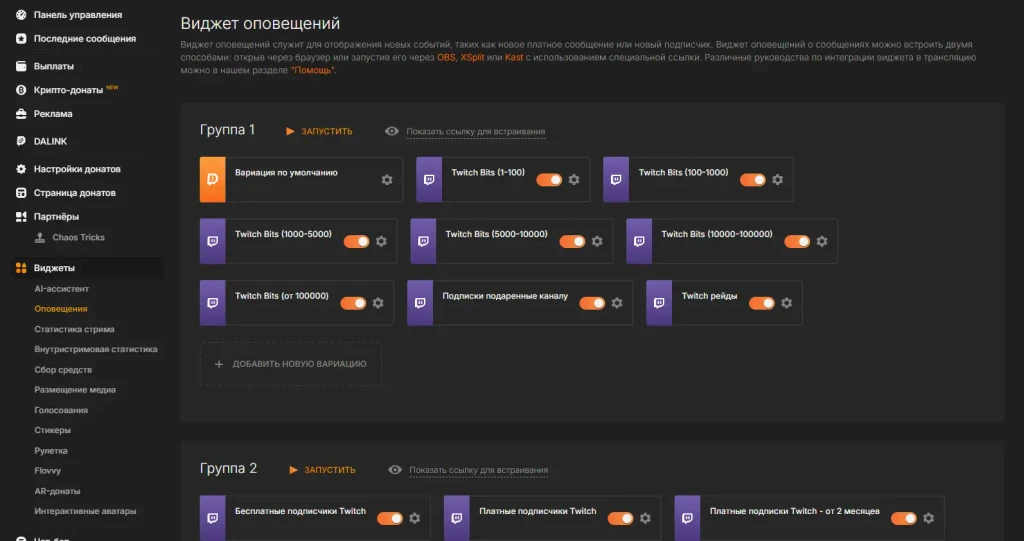Viewport: 1024px width, 541px height.
Task: Open AI-ассистент widget page
Action: point(61,289)
